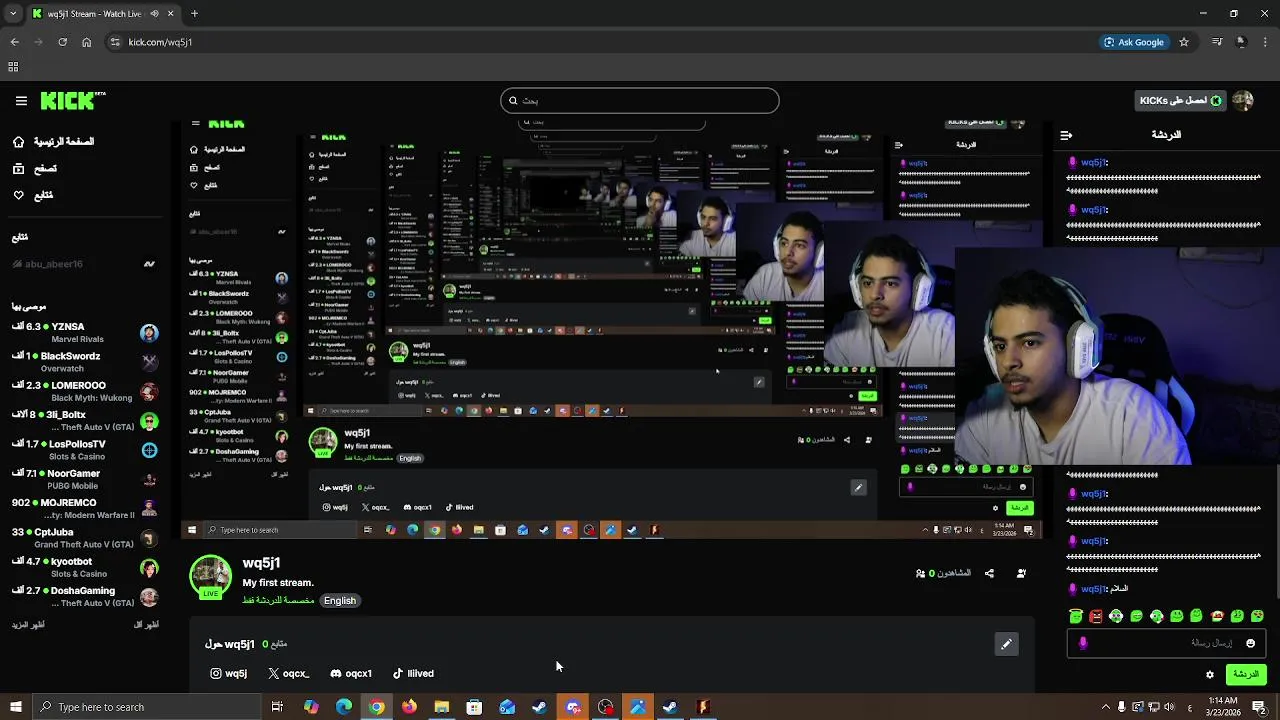1280x720 pixels.
Task: Open NoorGamer PUBG Mobile channel
Action: [x=85, y=479]
